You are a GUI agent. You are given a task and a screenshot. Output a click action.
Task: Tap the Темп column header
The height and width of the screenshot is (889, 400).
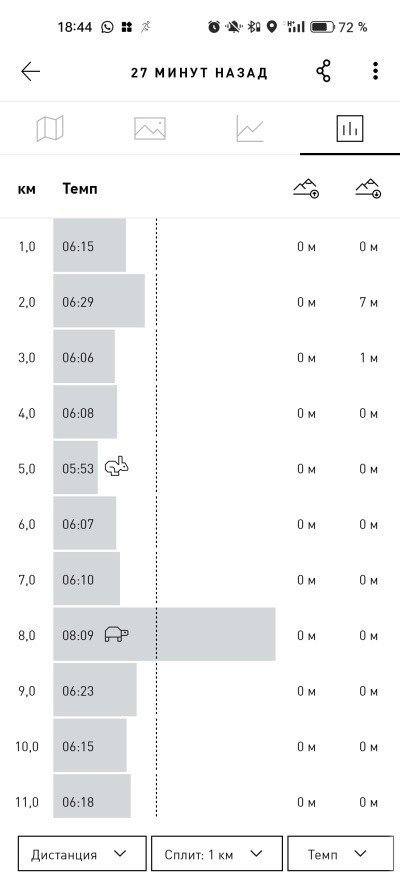(80, 189)
